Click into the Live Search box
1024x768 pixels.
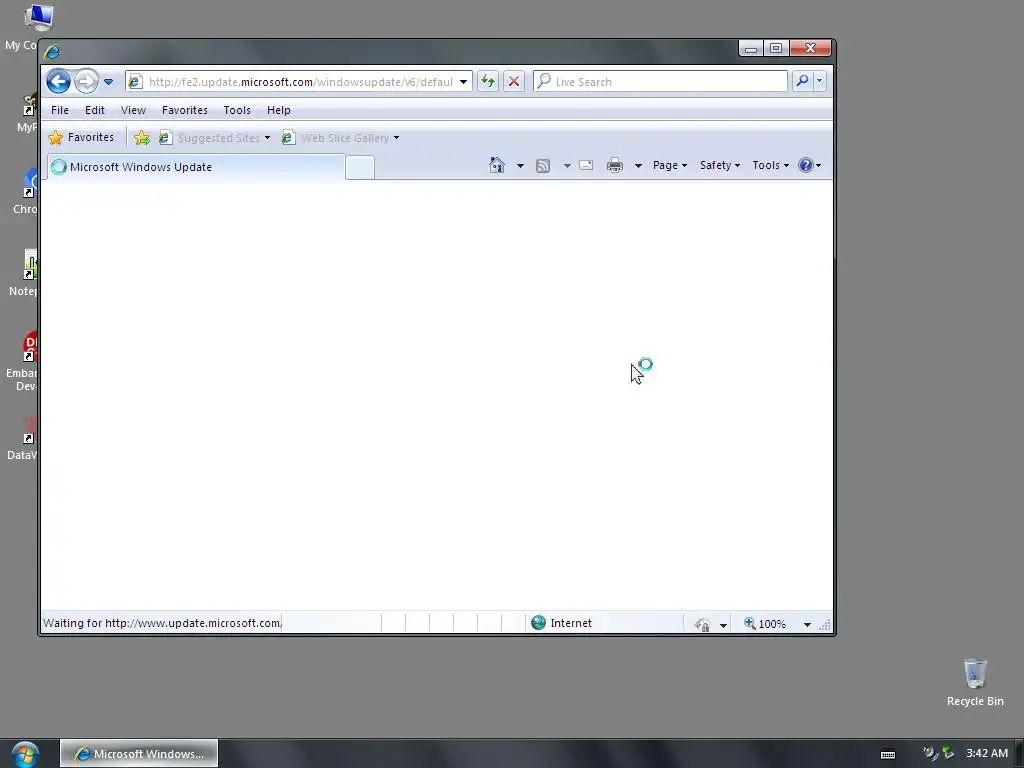coord(660,82)
